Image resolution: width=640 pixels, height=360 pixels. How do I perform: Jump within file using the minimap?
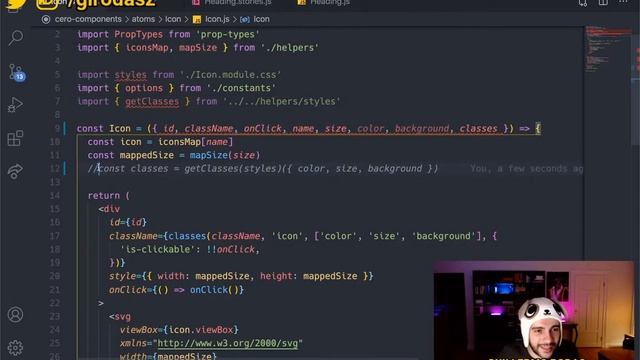(608, 49)
